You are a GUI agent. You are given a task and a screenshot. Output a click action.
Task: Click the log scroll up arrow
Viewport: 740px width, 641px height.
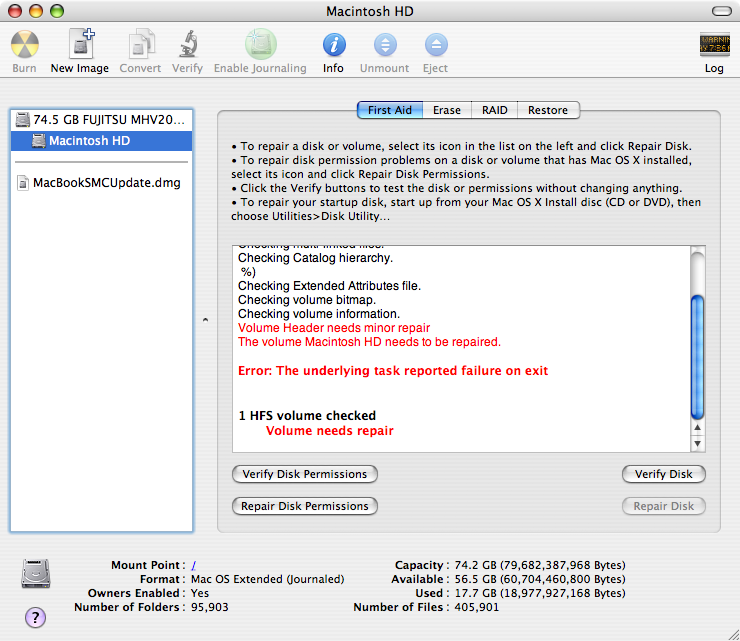(698, 428)
